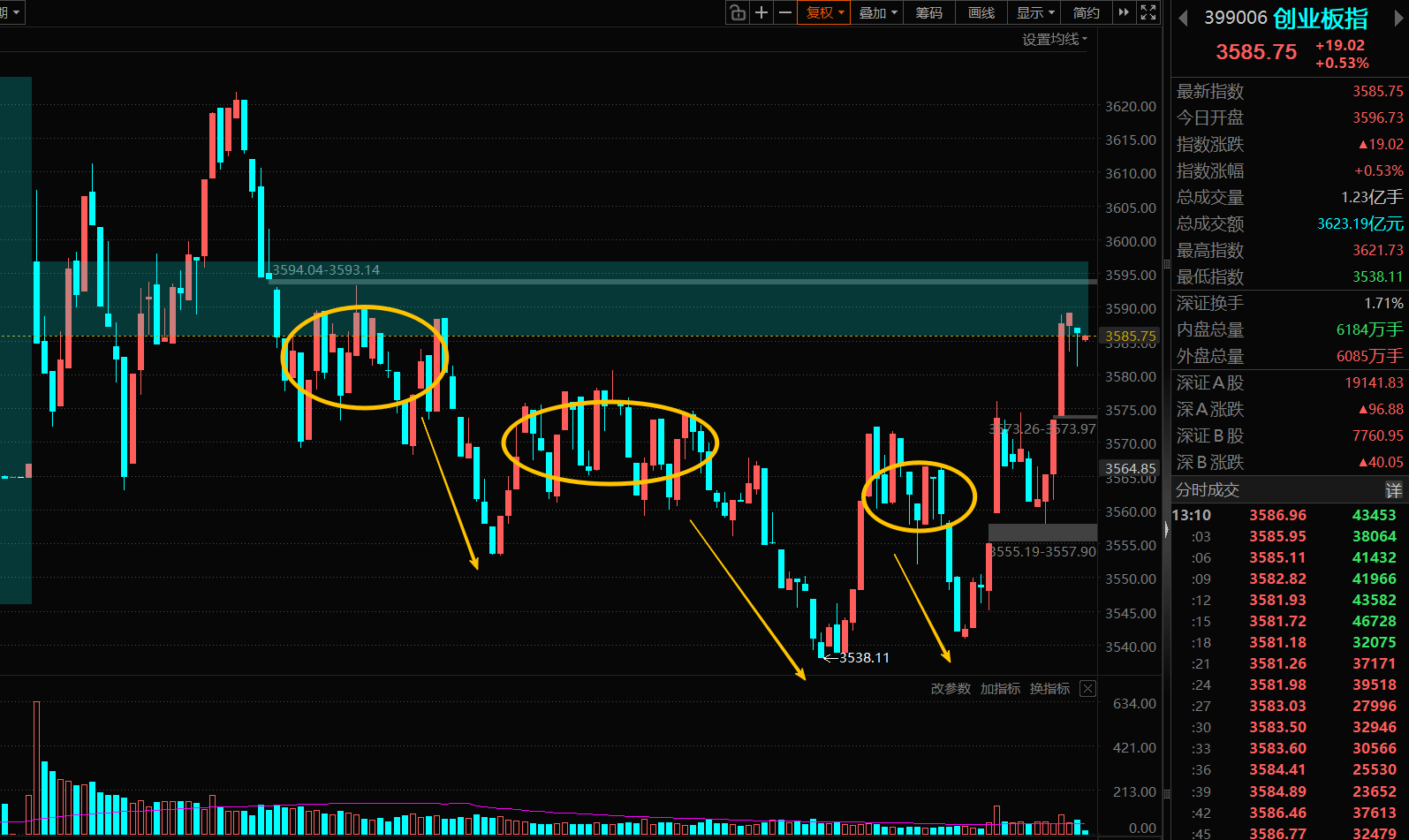
Task: Click the 13:10 trade row price 3586.96
Action: coord(1277,515)
